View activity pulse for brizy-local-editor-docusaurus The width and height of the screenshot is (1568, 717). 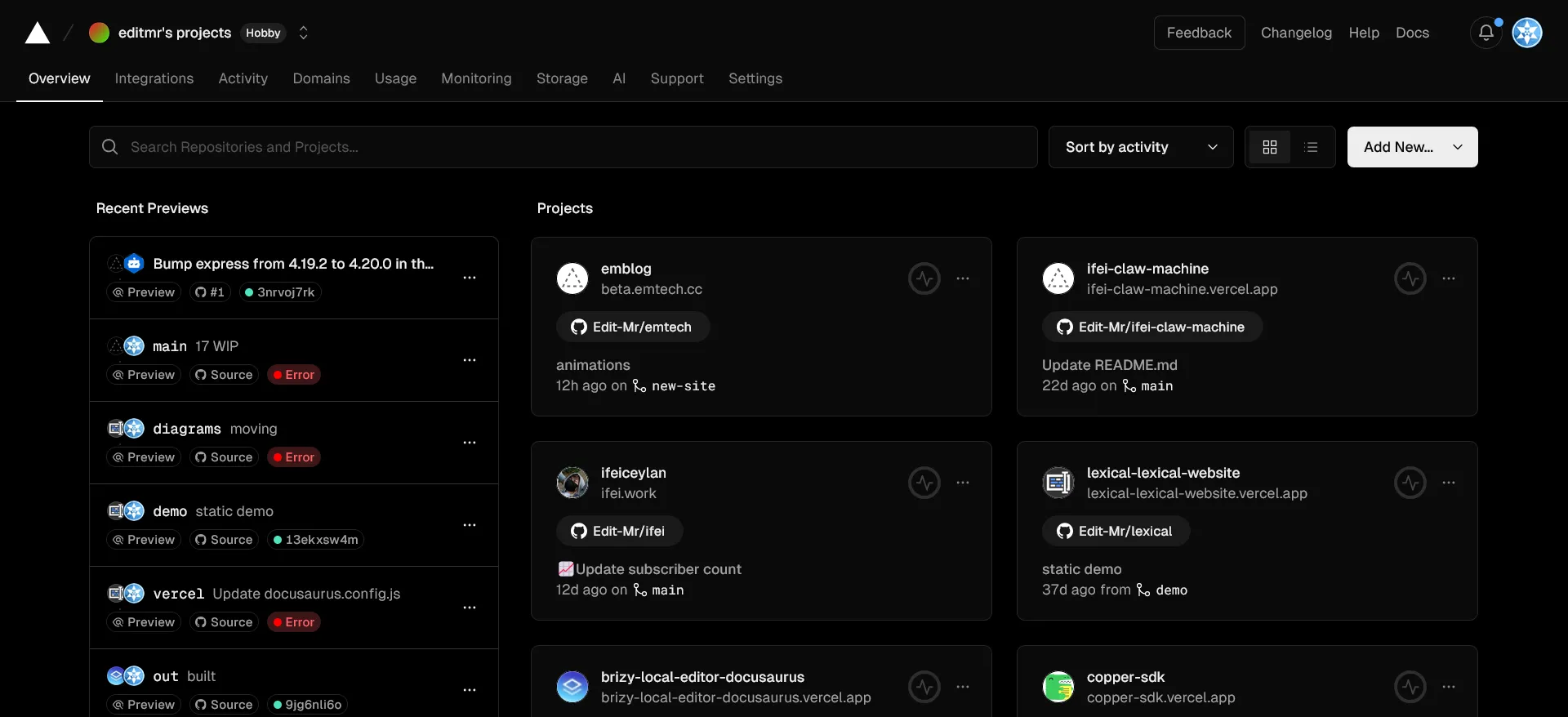pyautogui.click(x=924, y=687)
